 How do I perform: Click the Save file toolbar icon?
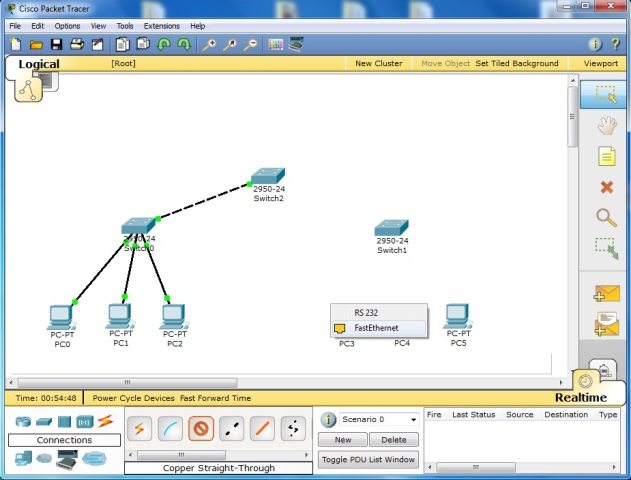[56, 44]
